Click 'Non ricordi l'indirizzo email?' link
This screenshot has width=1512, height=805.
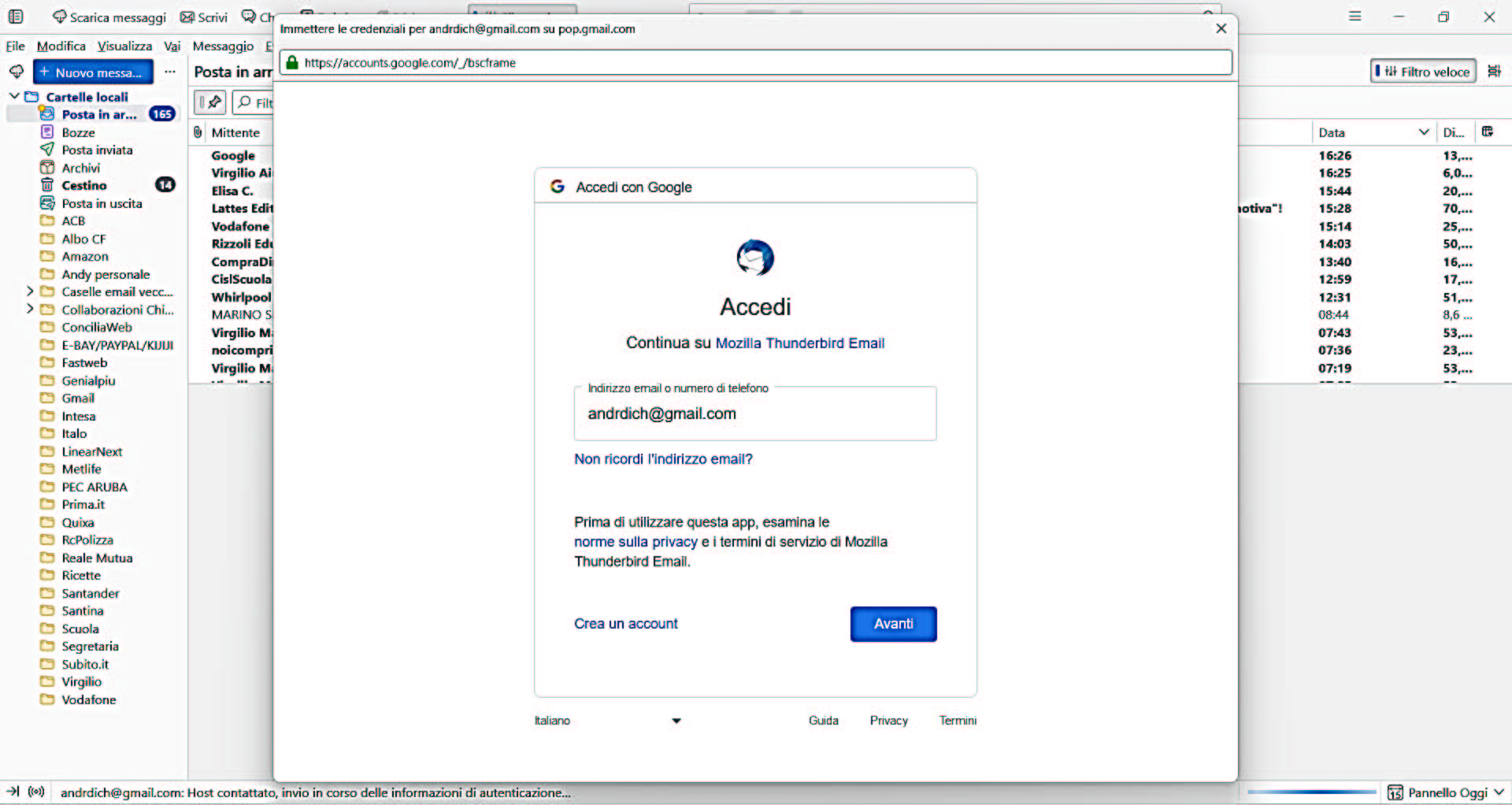[663, 459]
